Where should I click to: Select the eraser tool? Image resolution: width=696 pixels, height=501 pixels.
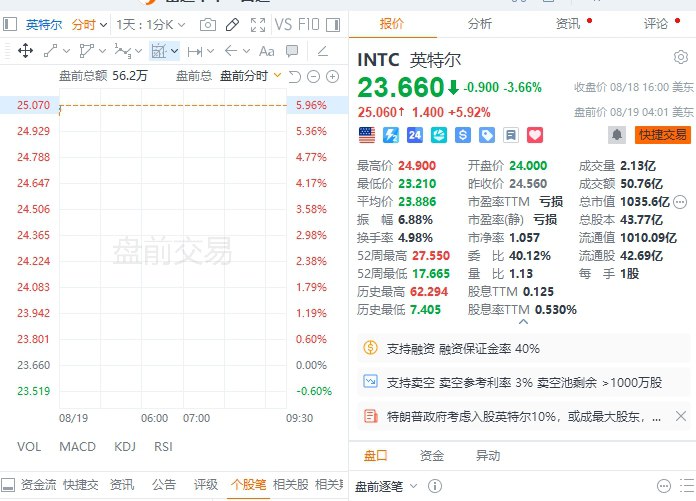[323, 51]
